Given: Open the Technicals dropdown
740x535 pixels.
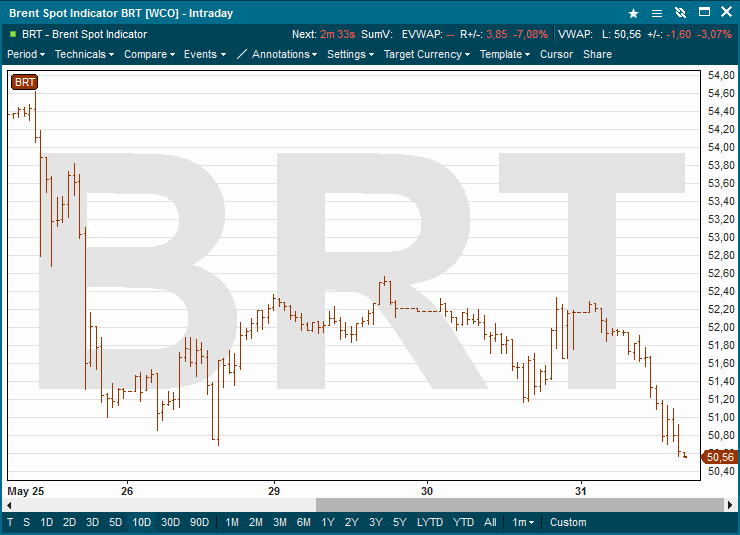Looking at the screenshot, I should click(84, 54).
